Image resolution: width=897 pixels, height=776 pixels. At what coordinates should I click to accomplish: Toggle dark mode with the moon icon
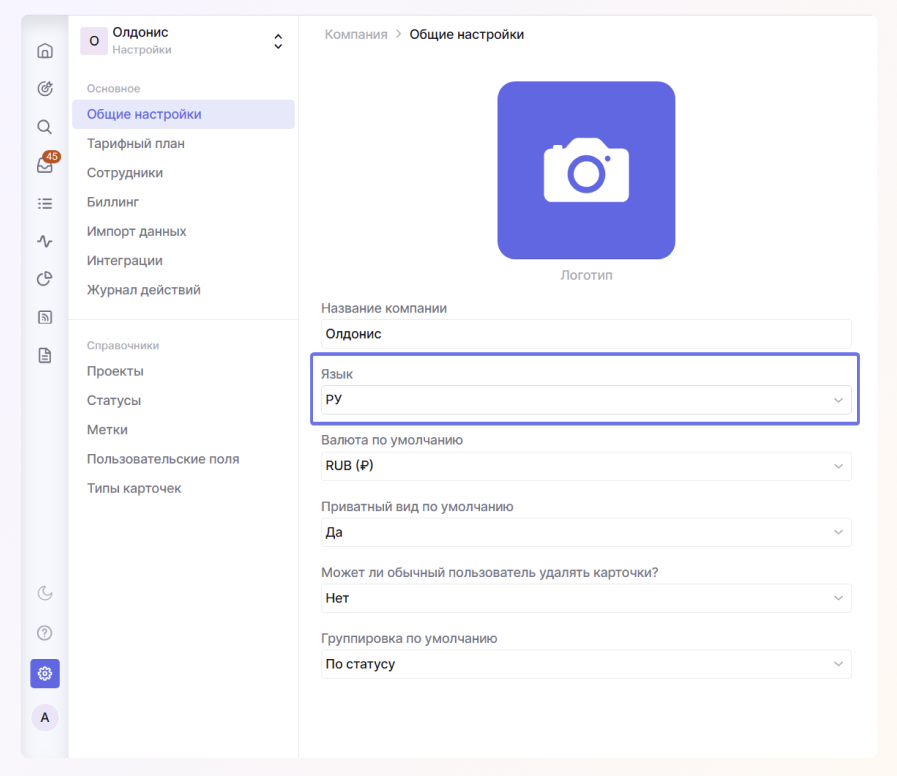pos(45,593)
